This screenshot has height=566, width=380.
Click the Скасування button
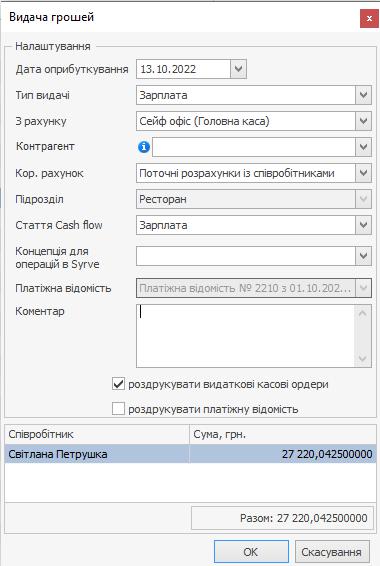332,552
